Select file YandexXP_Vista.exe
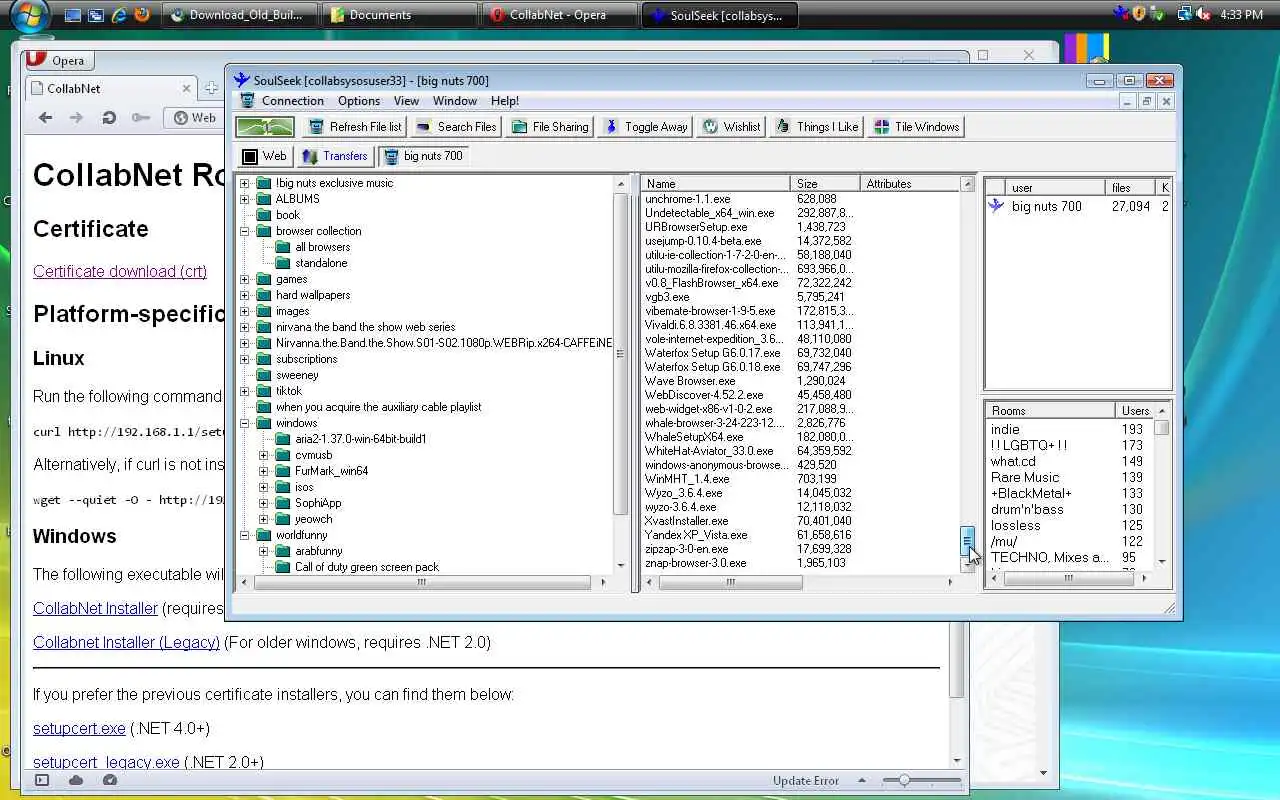The width and height of the screenshot is (1280, 800). pyautogui.click(x=696, y=535)
